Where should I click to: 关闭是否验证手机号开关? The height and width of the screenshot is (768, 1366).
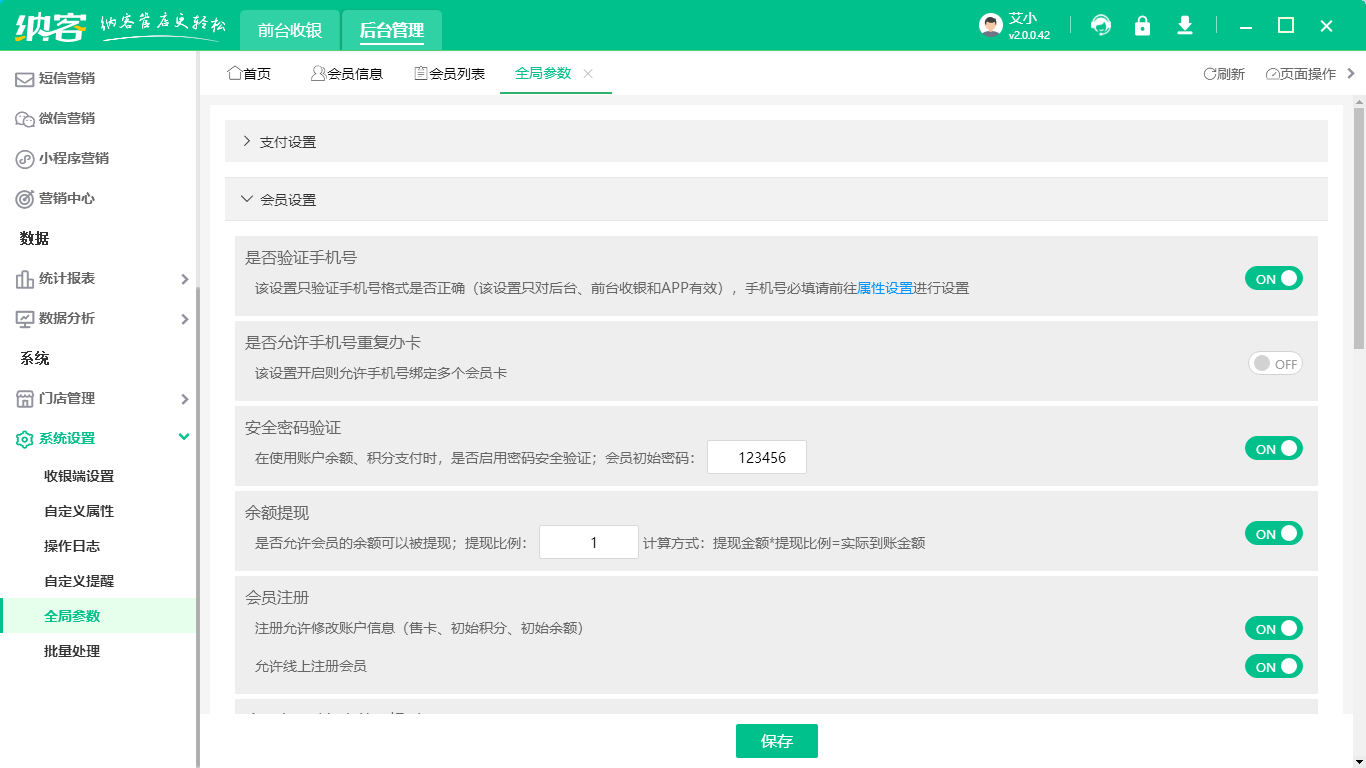point(1273,278)
